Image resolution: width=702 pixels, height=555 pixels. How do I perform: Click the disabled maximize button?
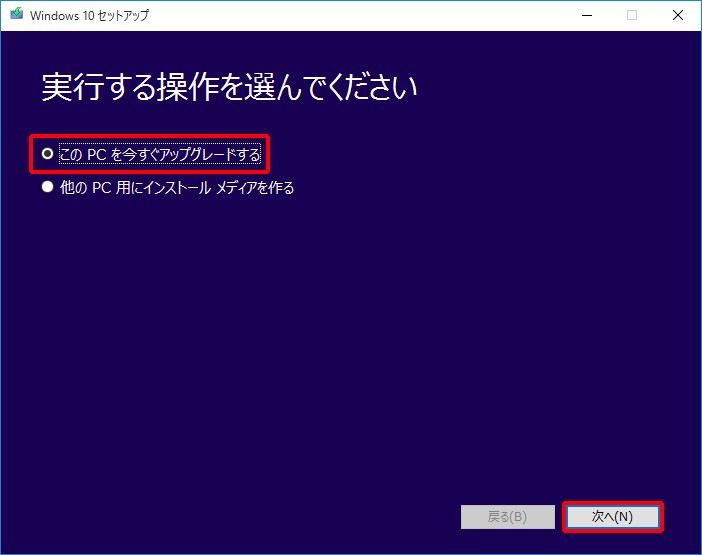[x=632, y=15]
